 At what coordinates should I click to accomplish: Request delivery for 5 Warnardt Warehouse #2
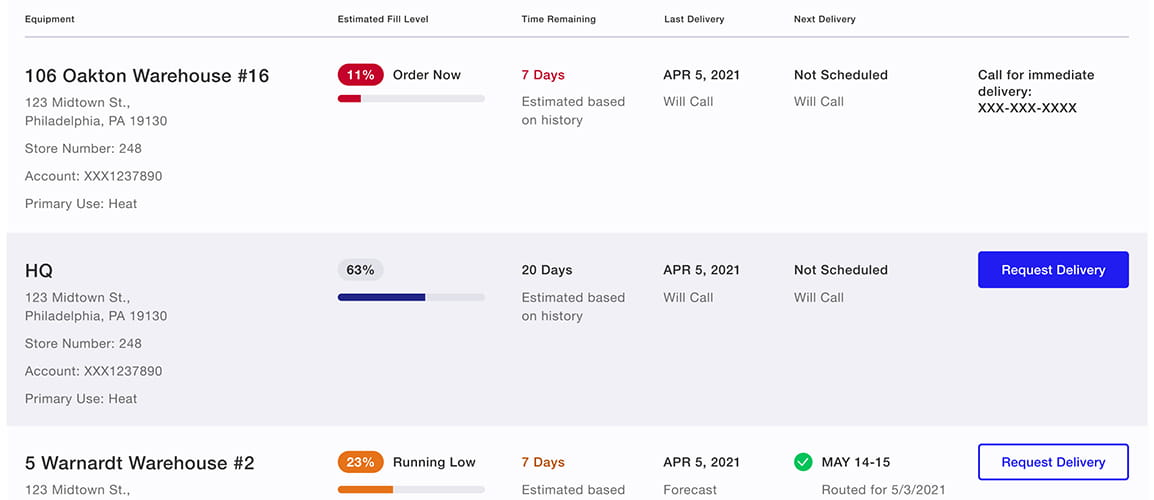click(1053, 462)
